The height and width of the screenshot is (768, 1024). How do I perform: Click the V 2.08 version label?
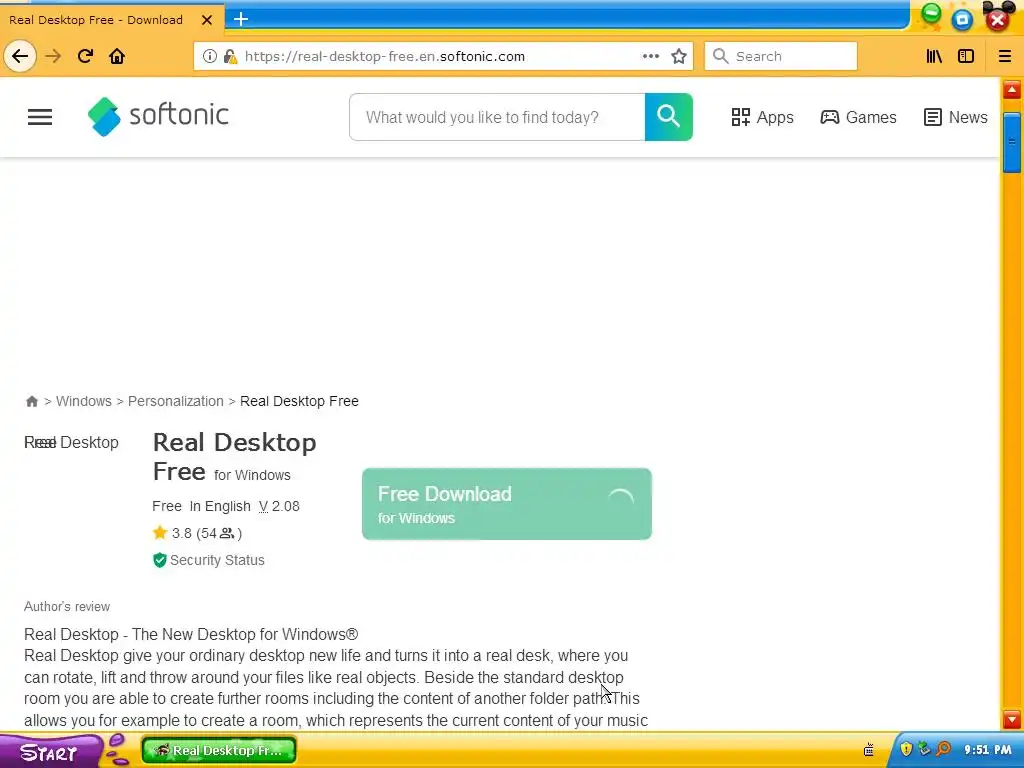279,506
